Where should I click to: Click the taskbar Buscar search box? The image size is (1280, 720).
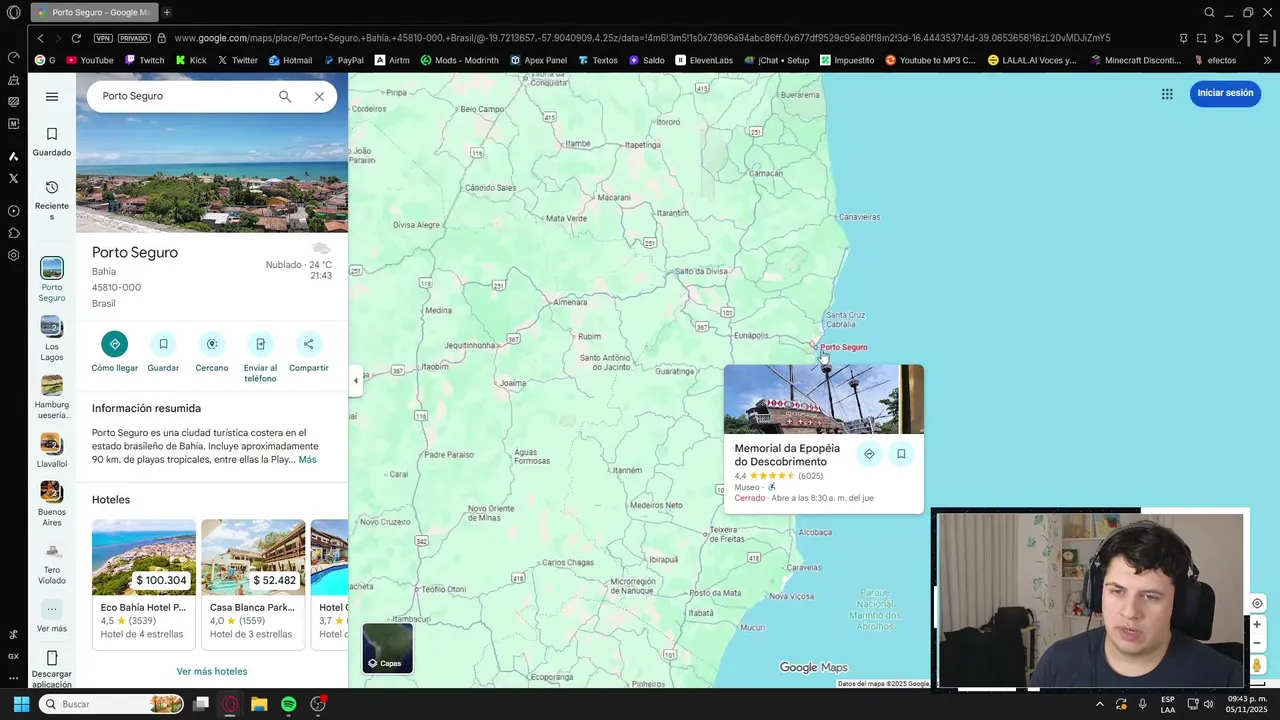pyautogui.click(x=112, y=704)
